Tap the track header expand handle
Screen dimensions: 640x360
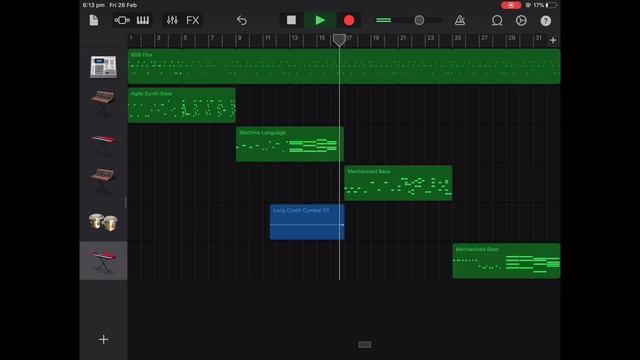point(126,202)
